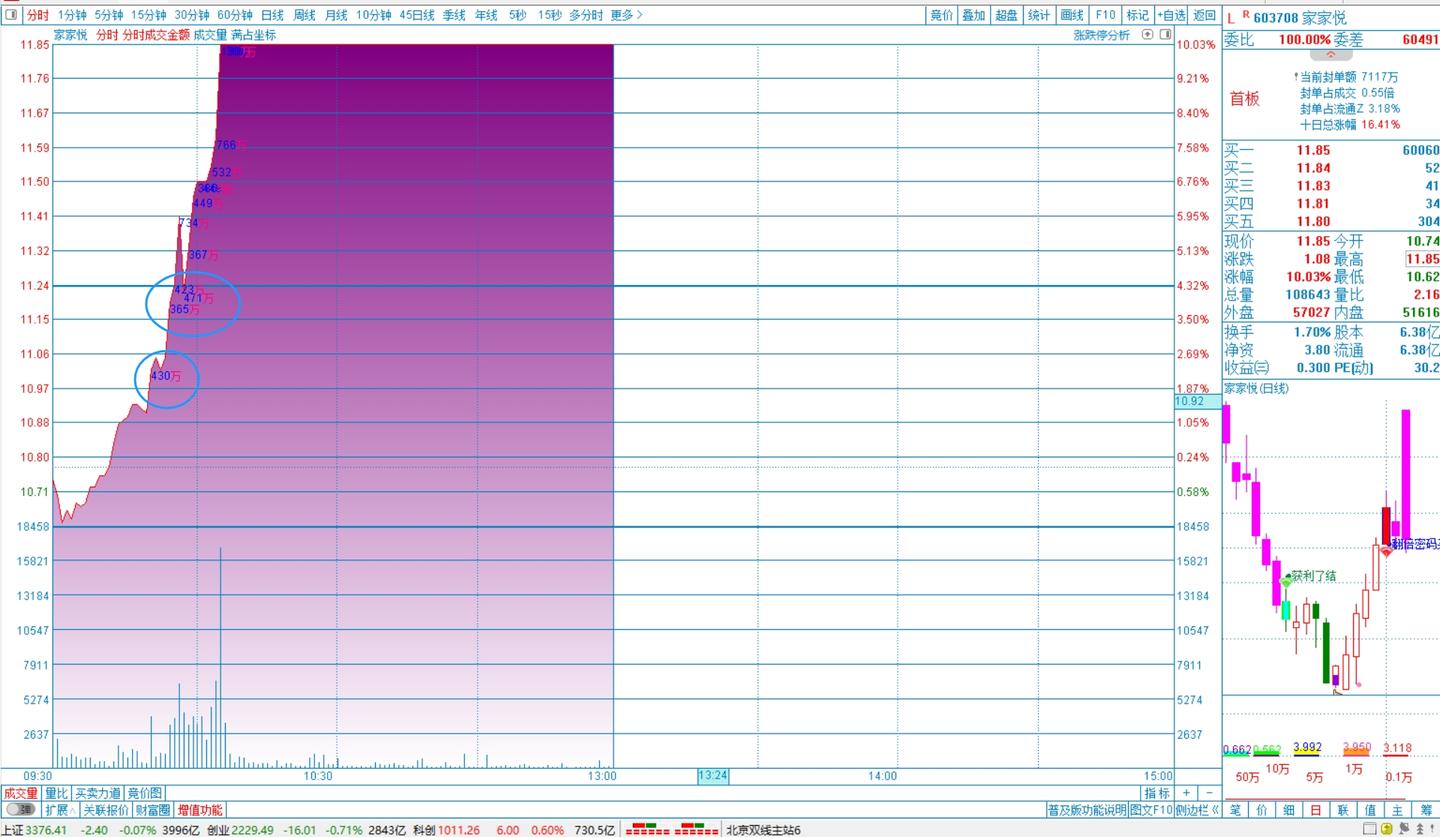Select the 成交量 indicator tab
This screenshot has height=837, width=1440.
pos(21,793)
